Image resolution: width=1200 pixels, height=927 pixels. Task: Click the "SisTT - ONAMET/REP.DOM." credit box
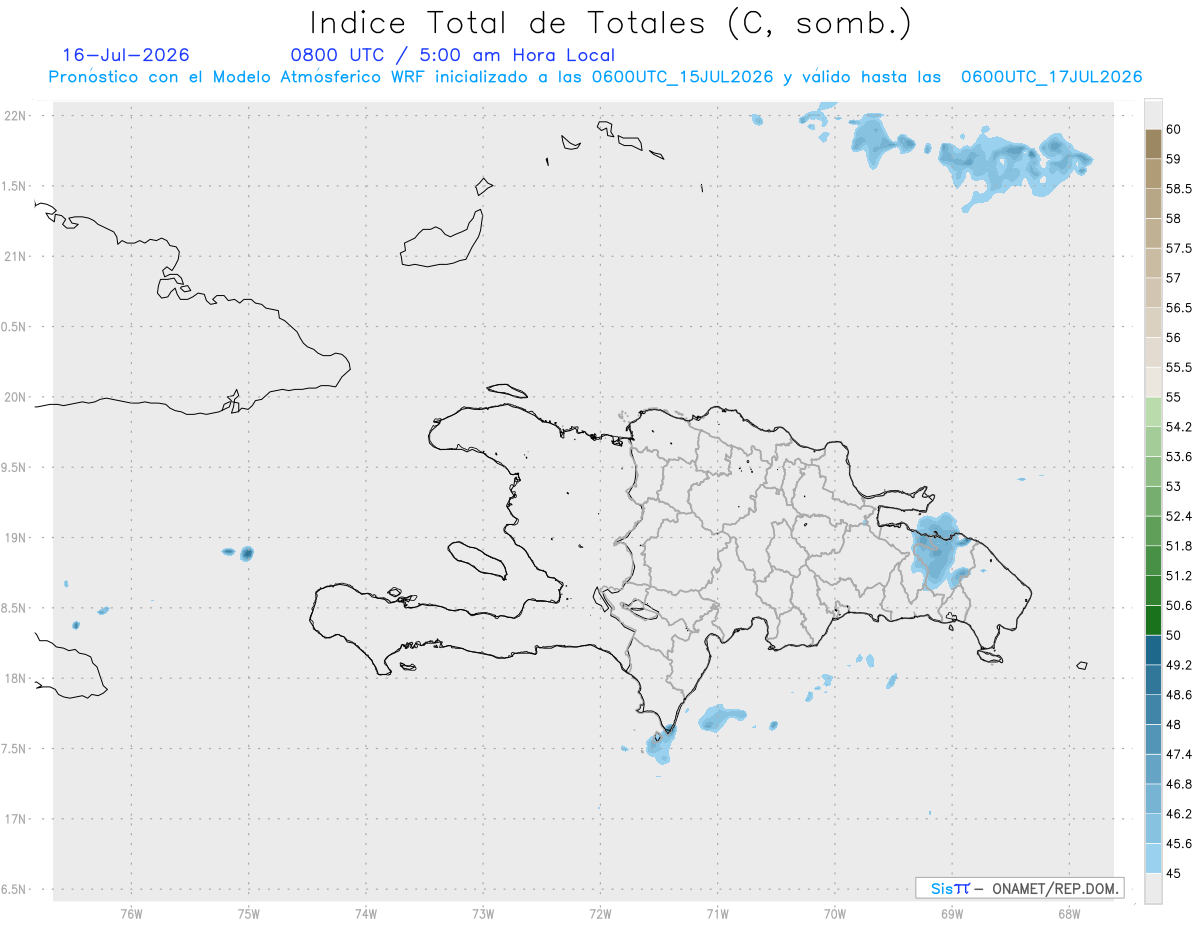pos(1019,888)
